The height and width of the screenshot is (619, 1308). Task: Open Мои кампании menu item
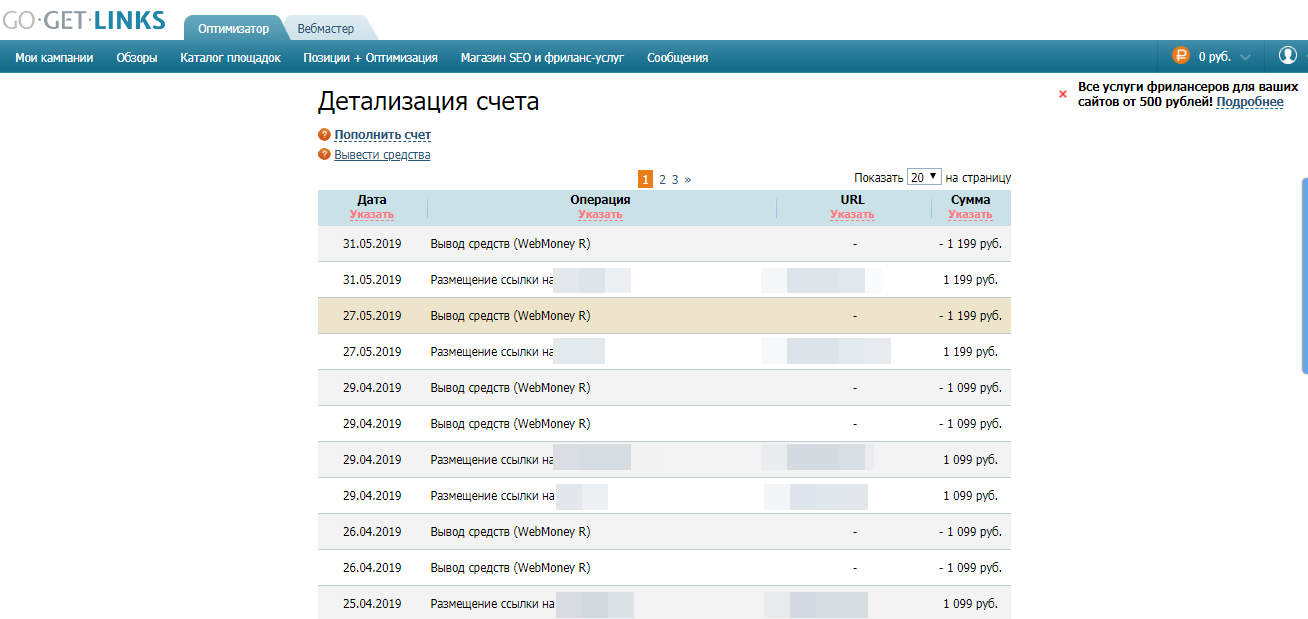click(x=54, y=58)
